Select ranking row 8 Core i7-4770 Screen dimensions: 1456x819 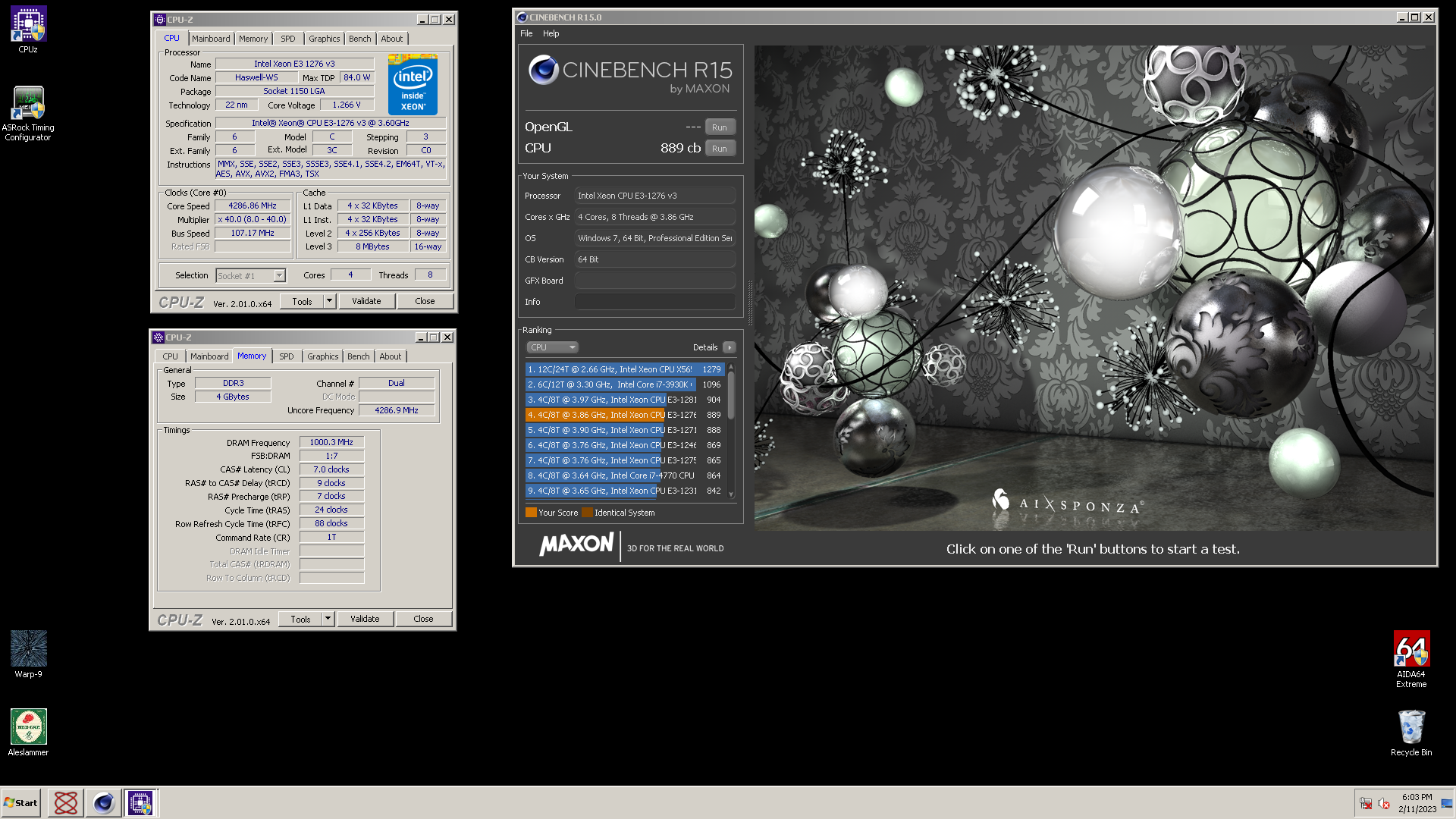point(625,475)
